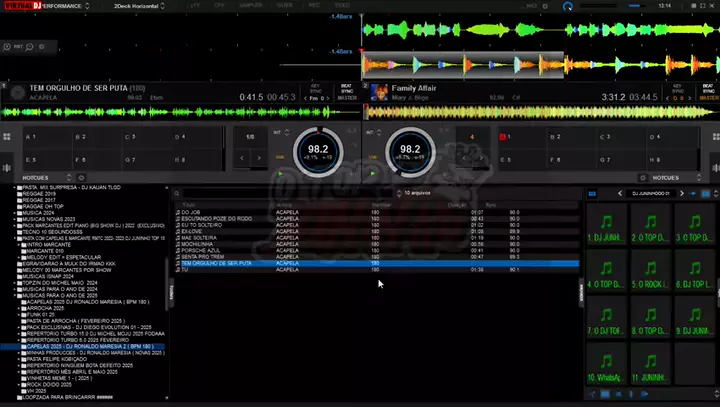Click the browser search field
This screenshot has width=720, height=407.
pyautogui.click(x=287, y=193)
